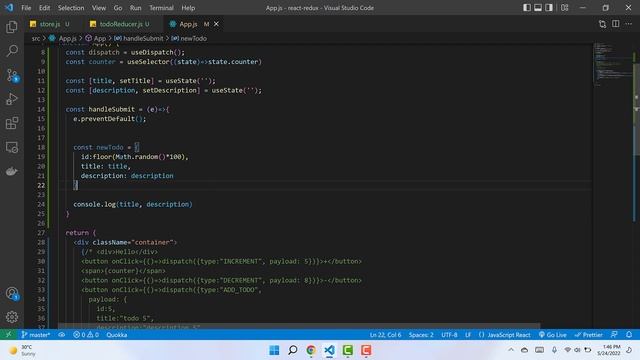Viewport: 640px width, 360px height.
Task: Click the remote window indicator in status bar
Action: click(8, 335)
